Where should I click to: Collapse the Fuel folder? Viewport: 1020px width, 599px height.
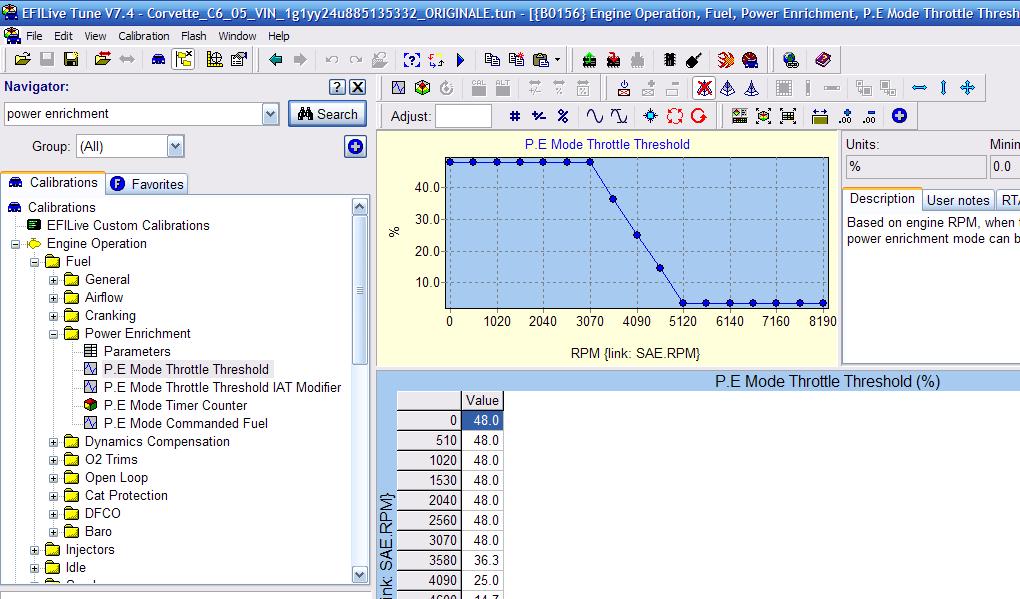[x=34, y=262]
